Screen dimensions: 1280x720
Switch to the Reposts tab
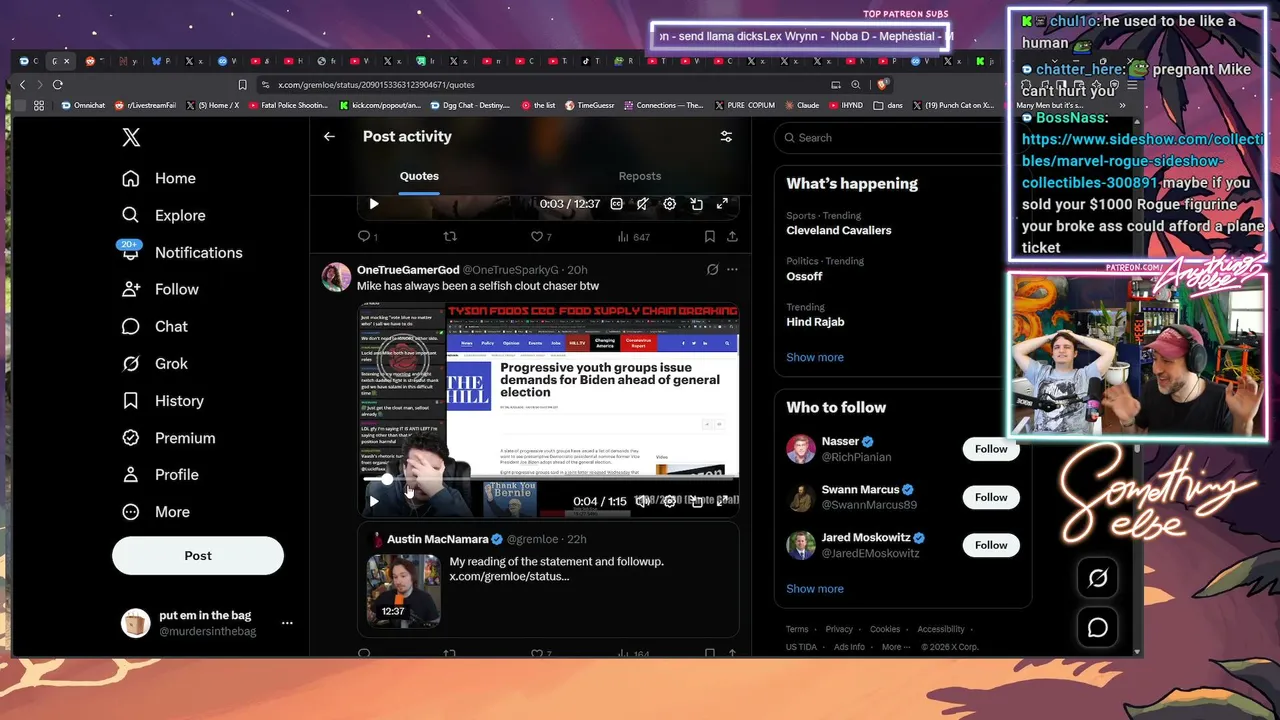[x=640, y=176]
